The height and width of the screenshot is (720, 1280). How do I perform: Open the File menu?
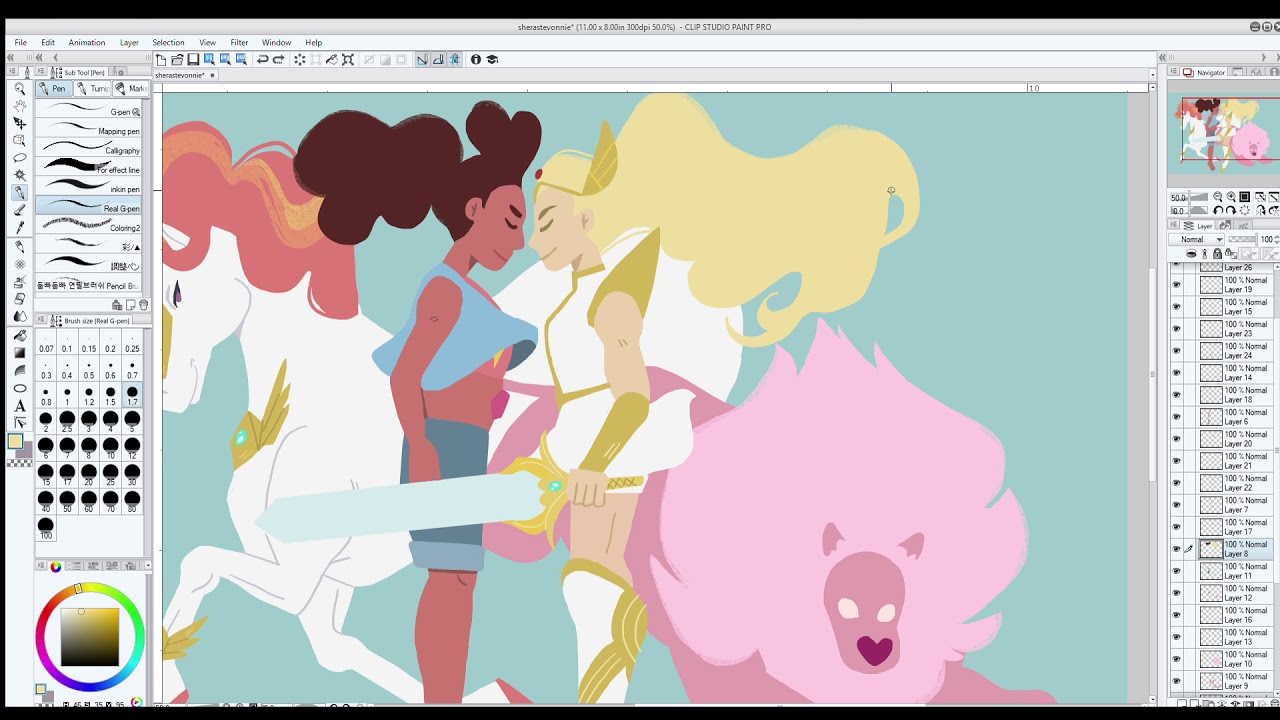pos(20,43)
